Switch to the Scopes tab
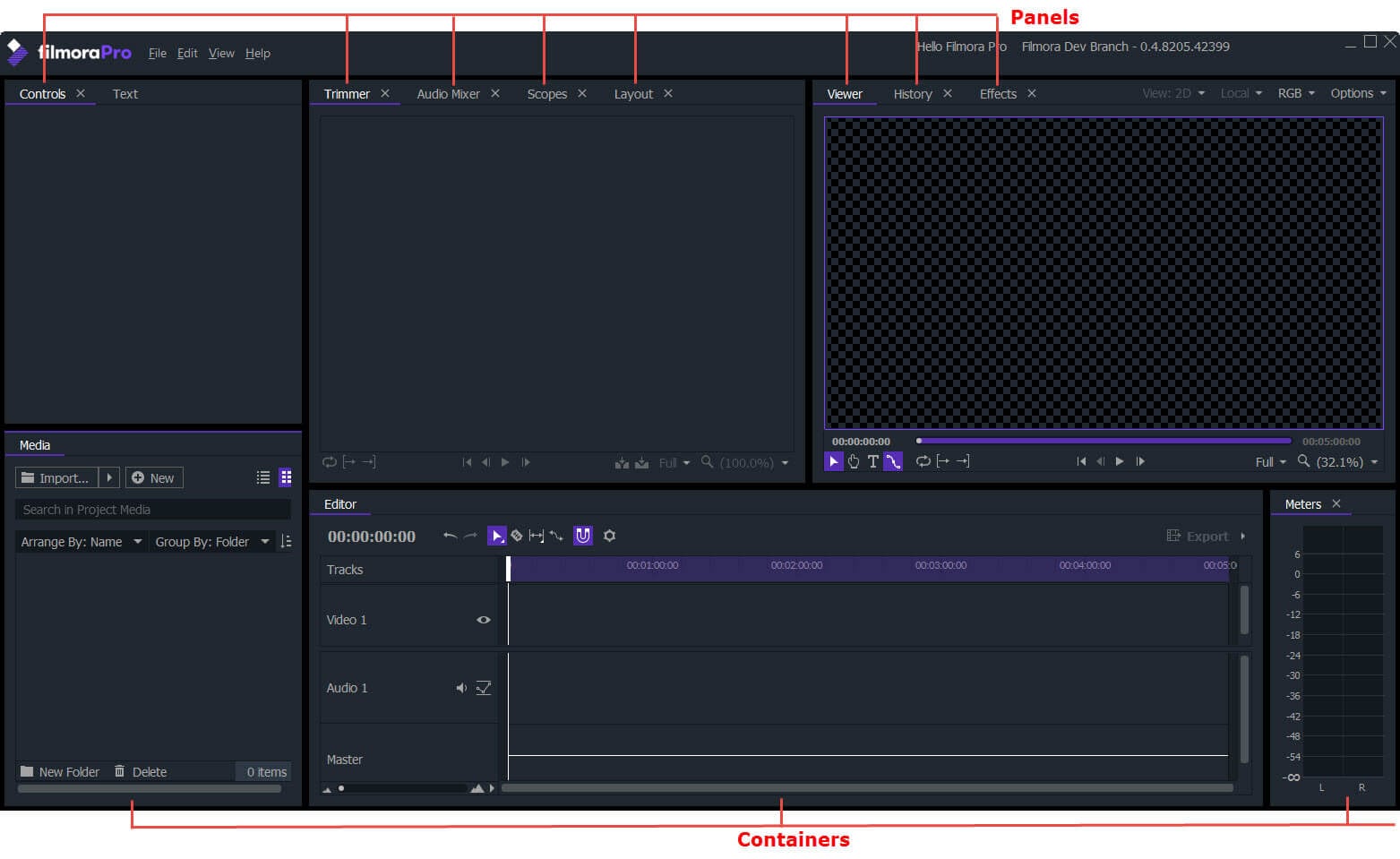Viewport: 1400px width, 859px height. [546, 93]
